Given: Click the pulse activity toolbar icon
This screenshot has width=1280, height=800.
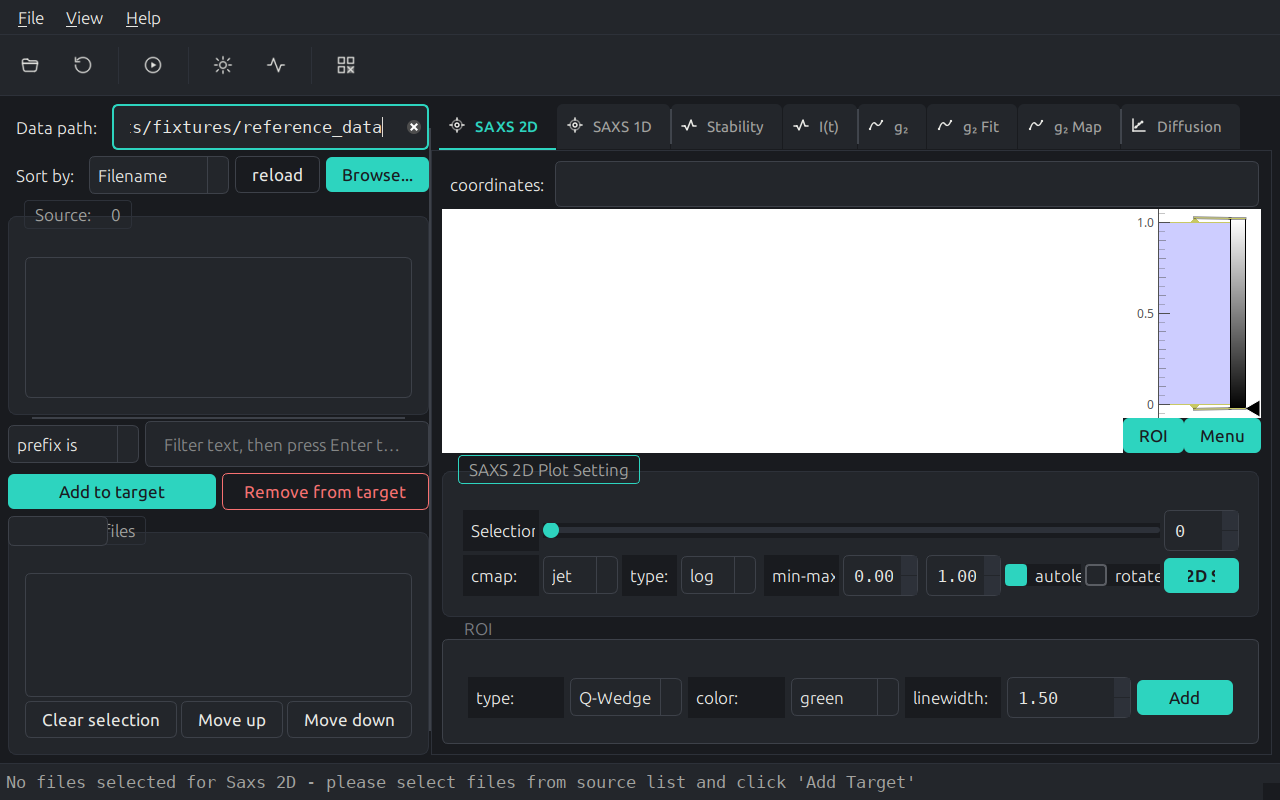Looking at the screenshot, I should pos(276,65).
